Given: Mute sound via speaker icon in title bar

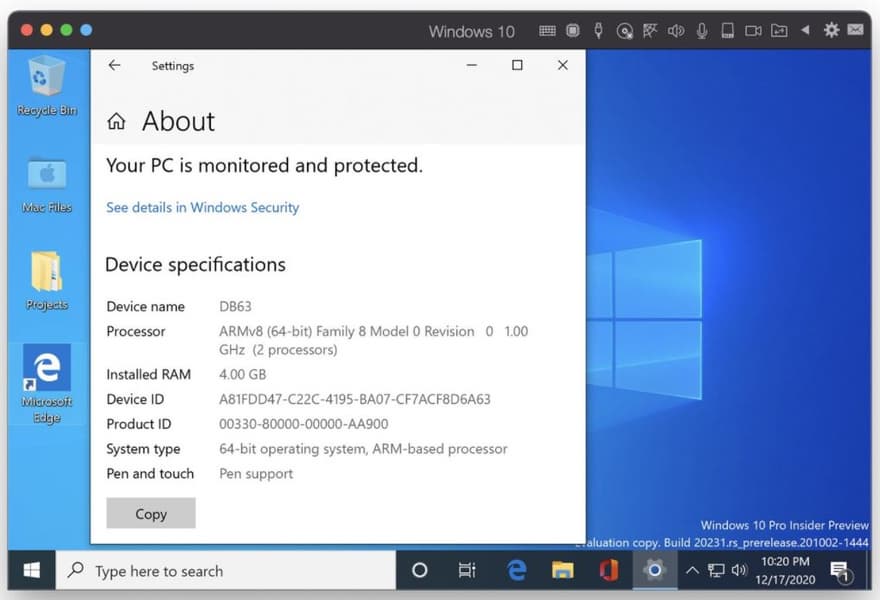Looking at the screenshot, I should pos(676,31).
